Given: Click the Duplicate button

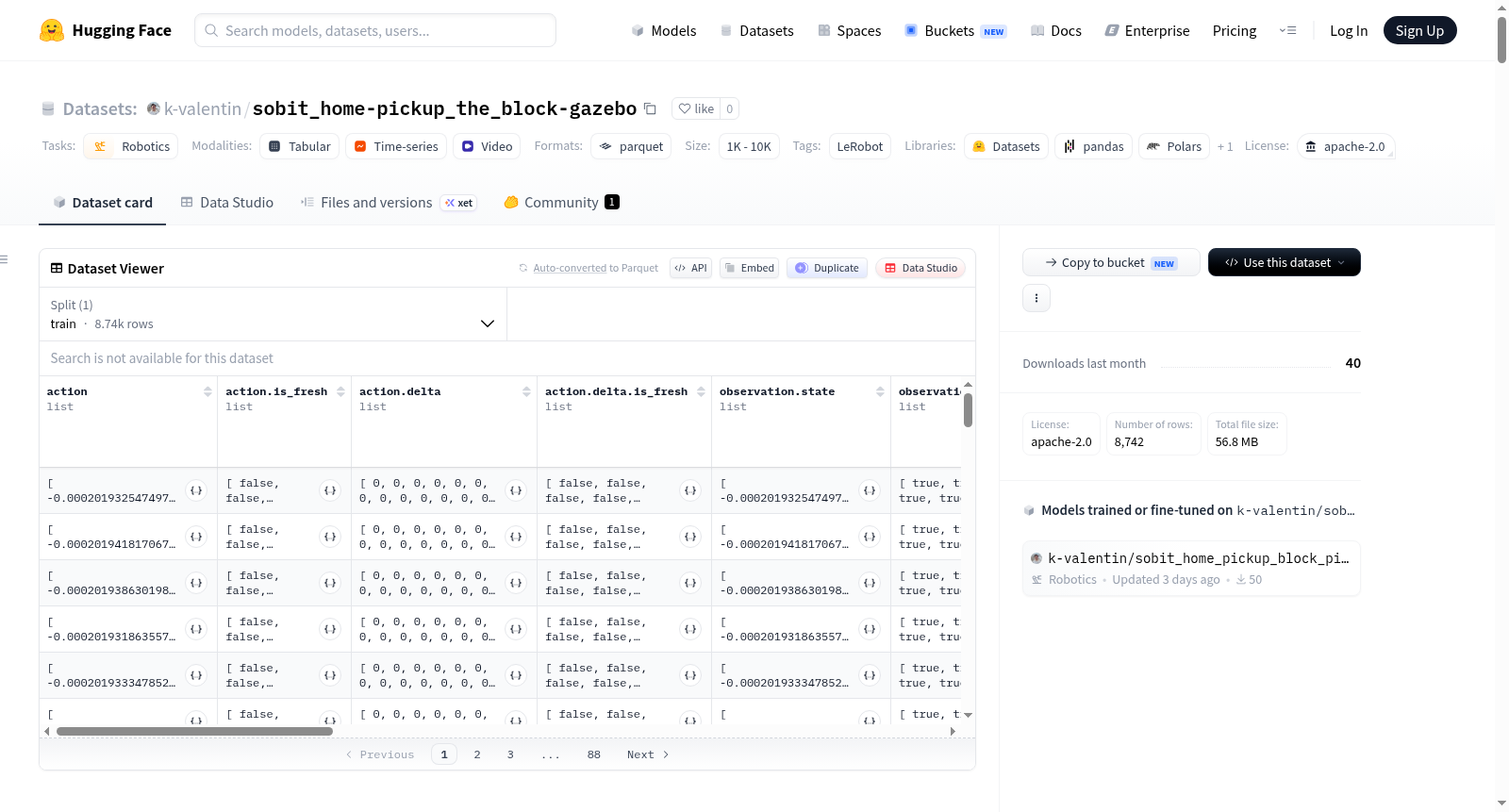Looking at the screenshot, I should pos(827,268).
